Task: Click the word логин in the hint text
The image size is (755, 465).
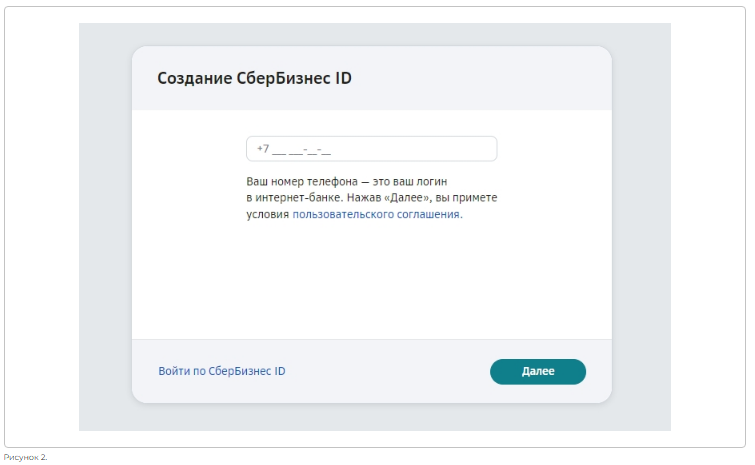Action: coord(429,182)
